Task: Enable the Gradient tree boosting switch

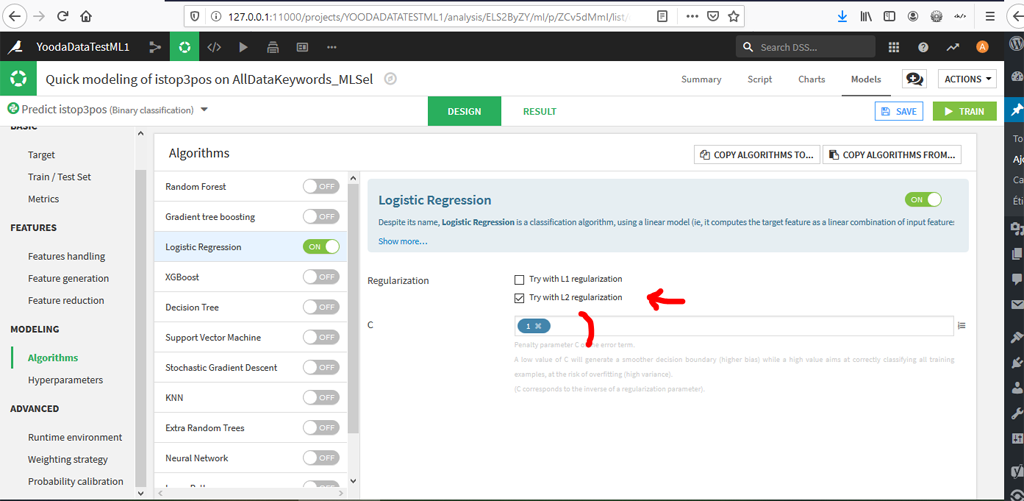Action: pyautogui.click(x=321, y=217)
